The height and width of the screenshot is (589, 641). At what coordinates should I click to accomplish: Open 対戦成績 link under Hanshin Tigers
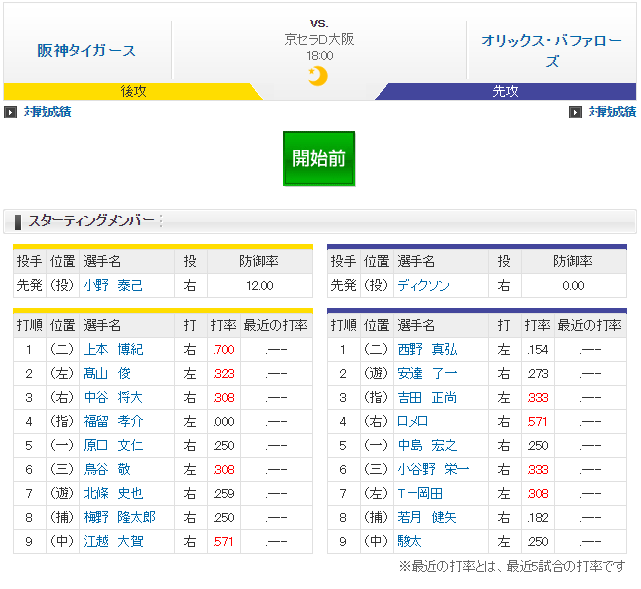coord(47,112)
